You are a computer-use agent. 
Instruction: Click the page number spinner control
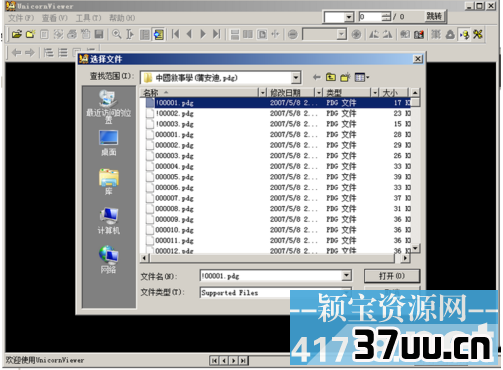386,16
